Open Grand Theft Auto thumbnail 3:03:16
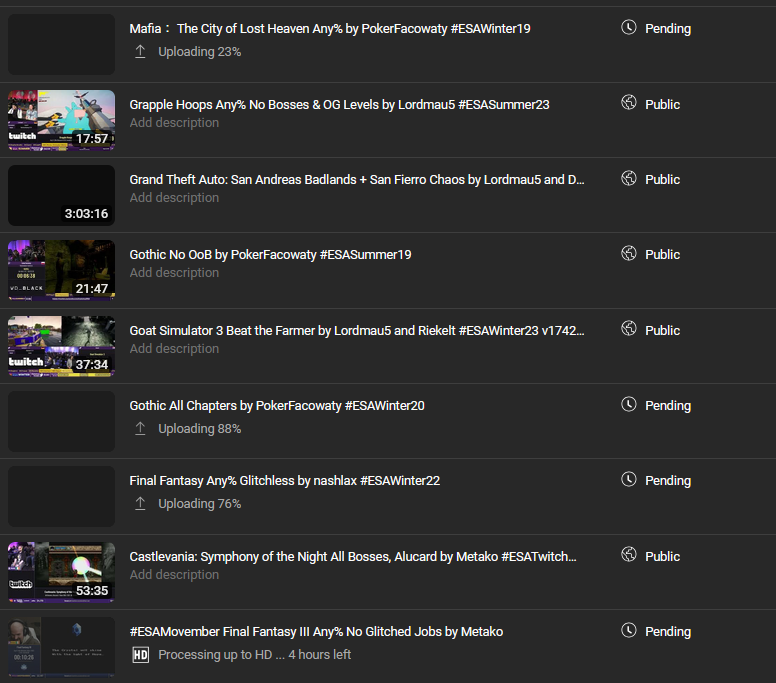The image size is (776, 683). (61, 195)
